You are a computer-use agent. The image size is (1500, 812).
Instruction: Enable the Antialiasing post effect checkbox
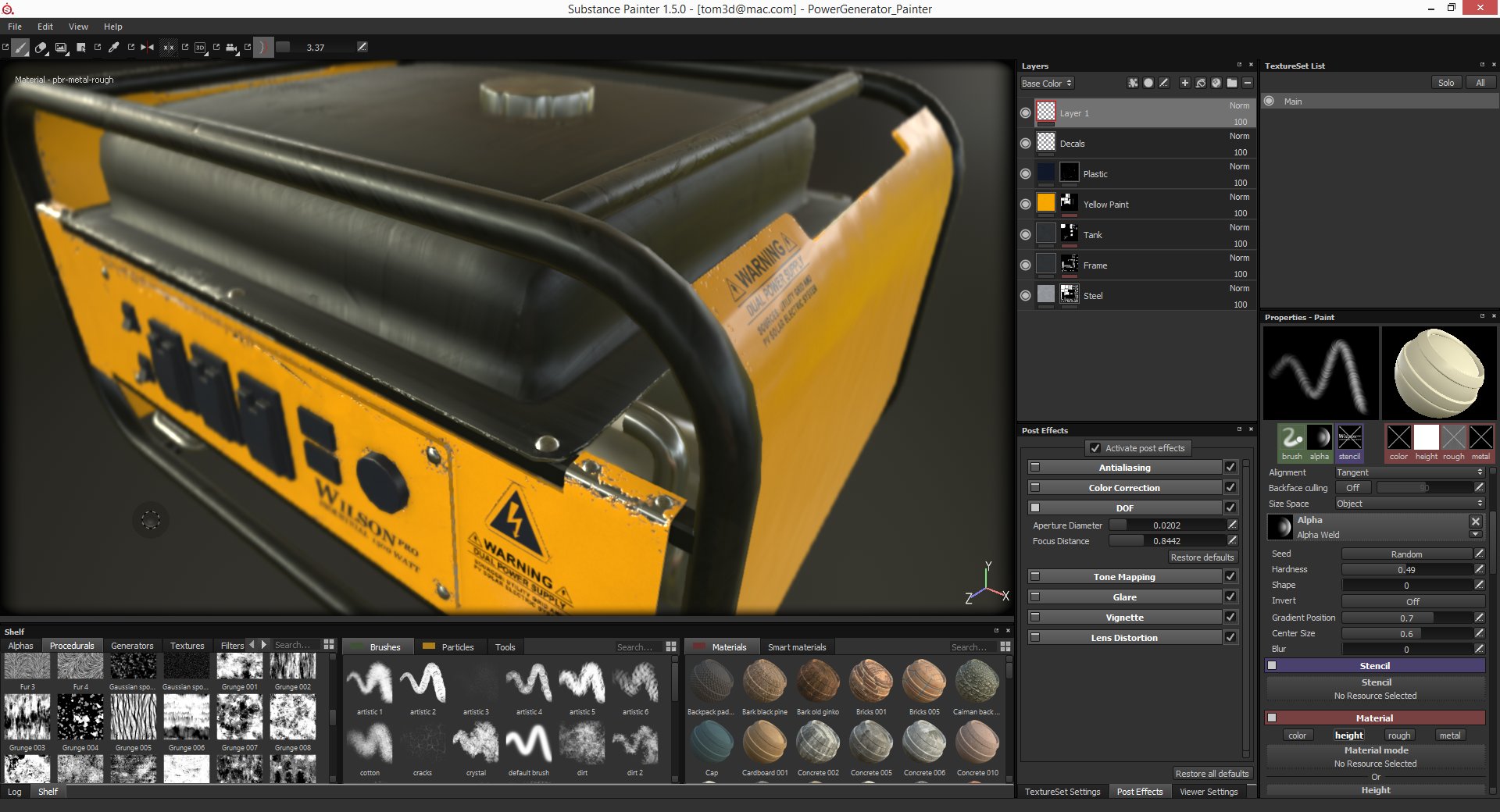click(x=1230, y=467)
